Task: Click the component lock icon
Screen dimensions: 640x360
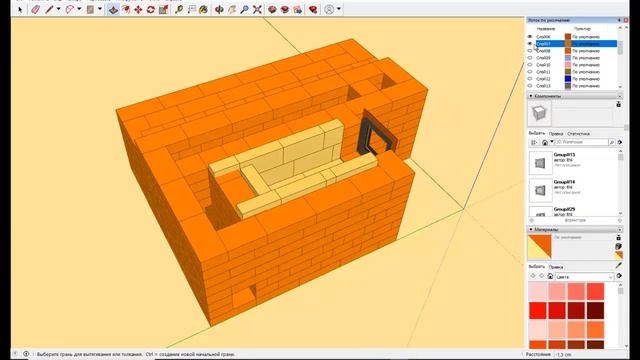Action: (619, 104)
